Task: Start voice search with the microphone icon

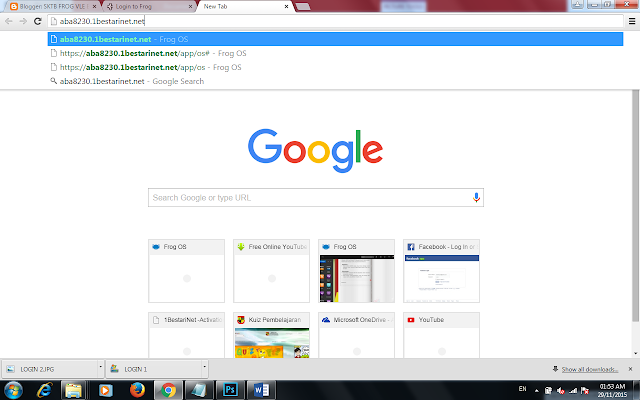Action: pyautogui.click(x=476, y=198)
